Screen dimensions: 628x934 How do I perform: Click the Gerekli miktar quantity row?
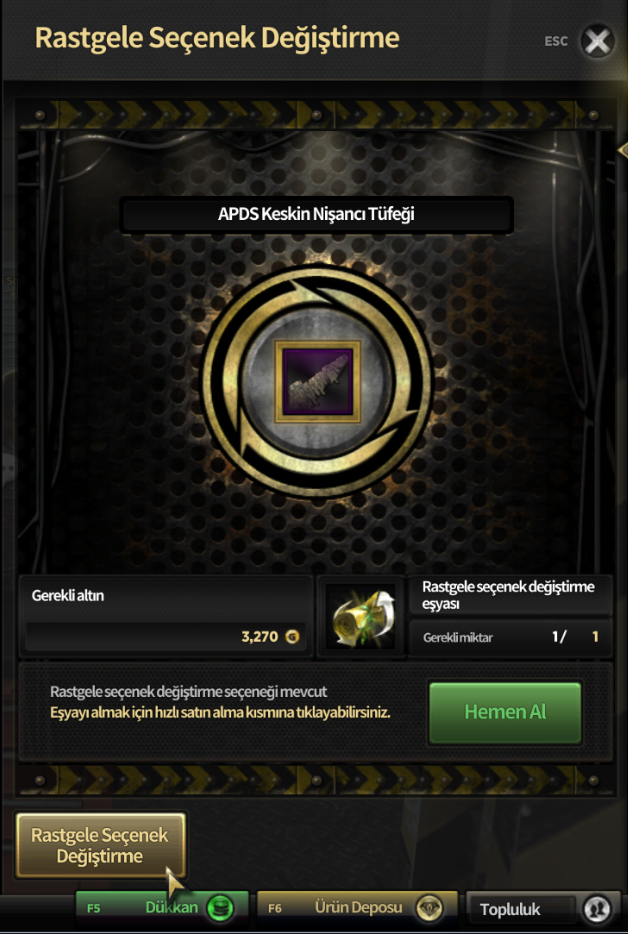510,637
